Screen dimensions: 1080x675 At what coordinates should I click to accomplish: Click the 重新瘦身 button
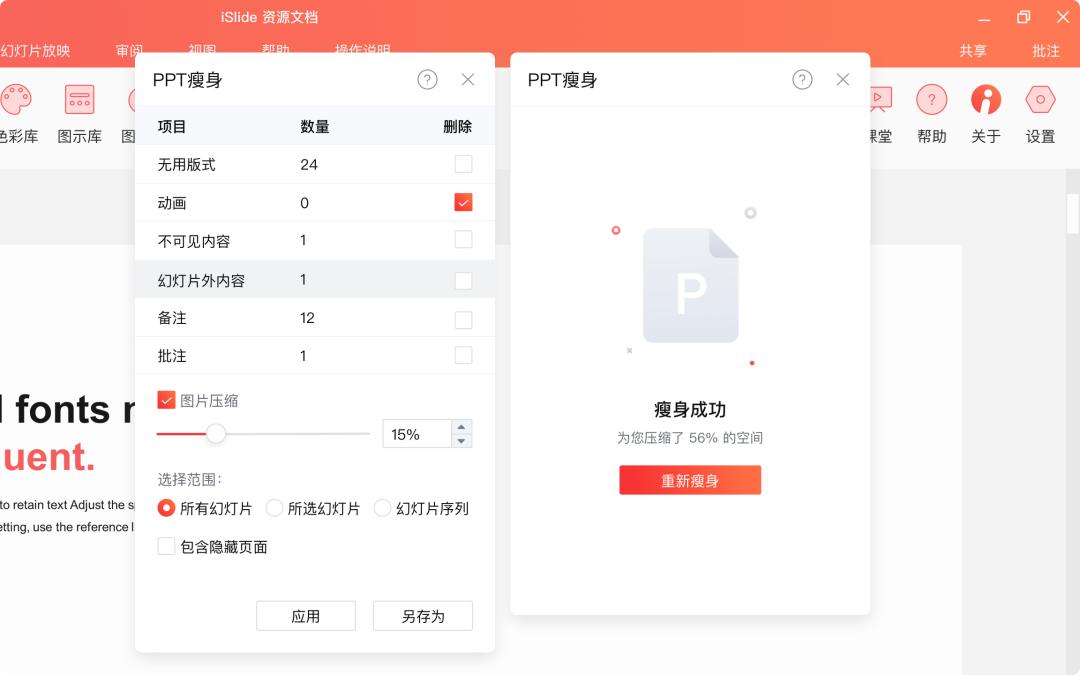[690, 480]
